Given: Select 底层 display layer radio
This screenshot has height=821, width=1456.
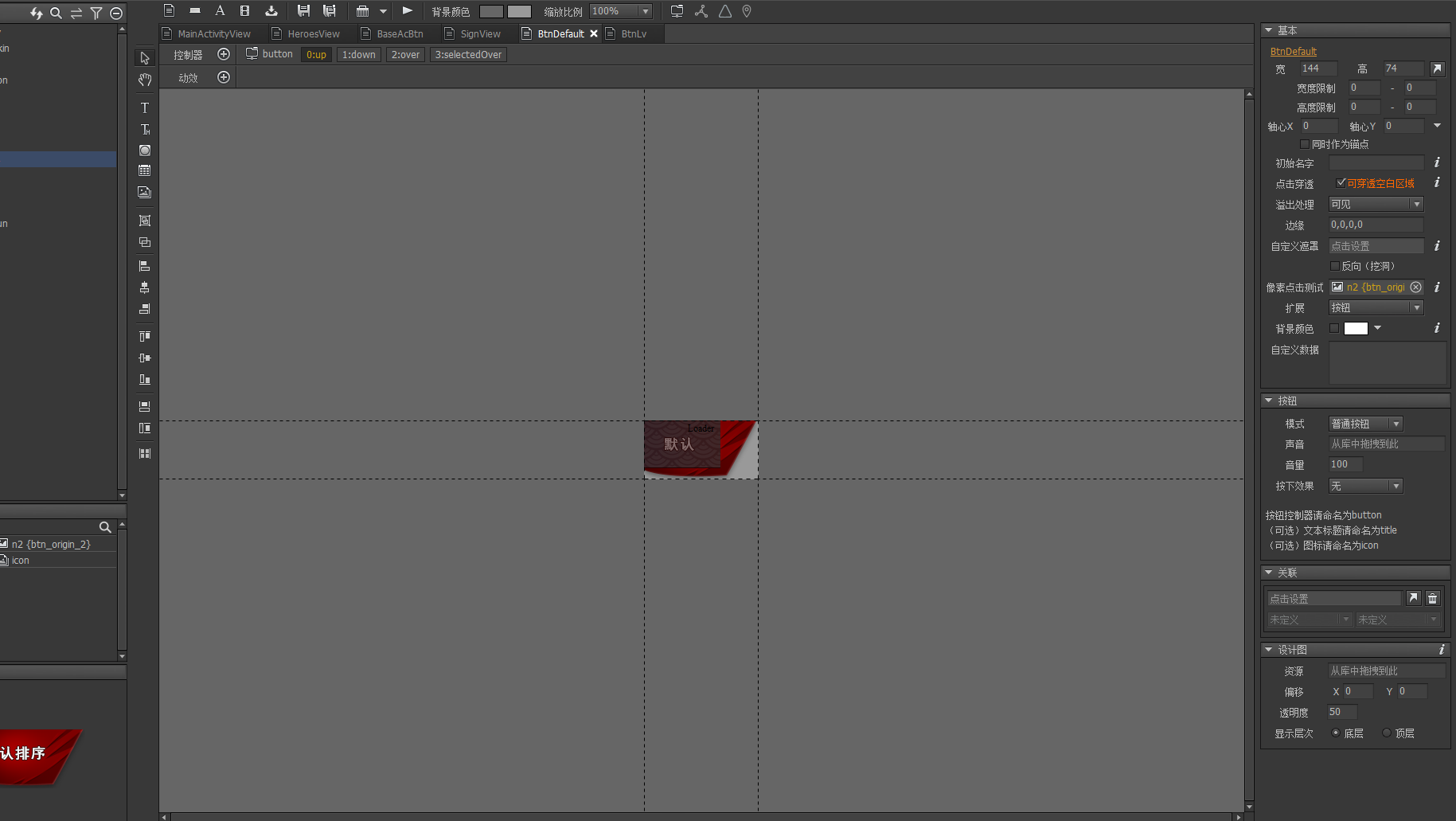Looking at the screenshot, I should (x=1336, y=733).
